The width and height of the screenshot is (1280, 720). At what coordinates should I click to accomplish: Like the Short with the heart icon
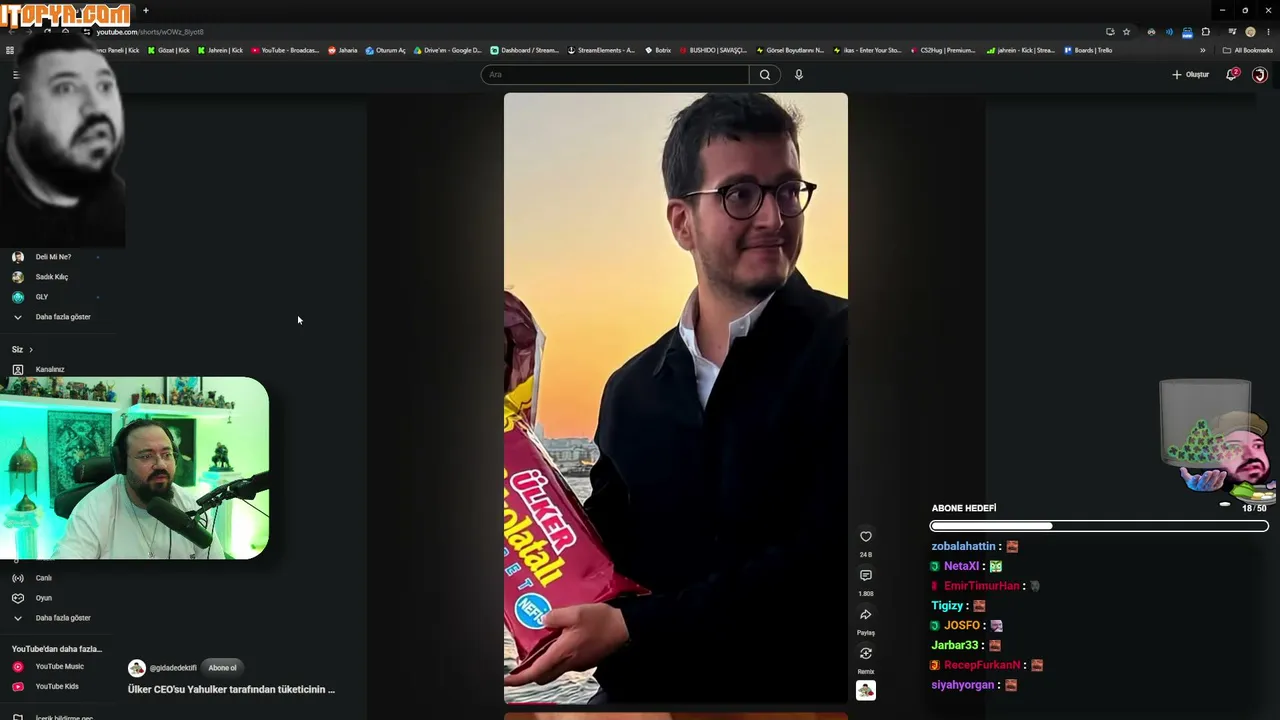pyautogui.click(x=866, y=537)
